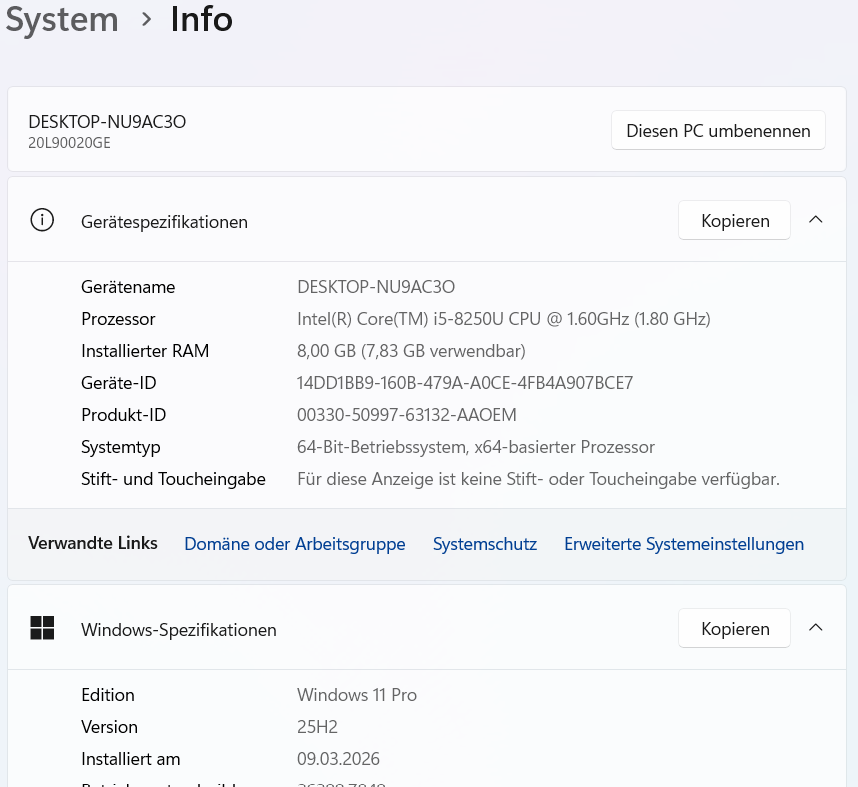Click Diesen PC umbenennen button
Image resolution: width=858 pixels, height=787 pixels.
tap(718, 130)
